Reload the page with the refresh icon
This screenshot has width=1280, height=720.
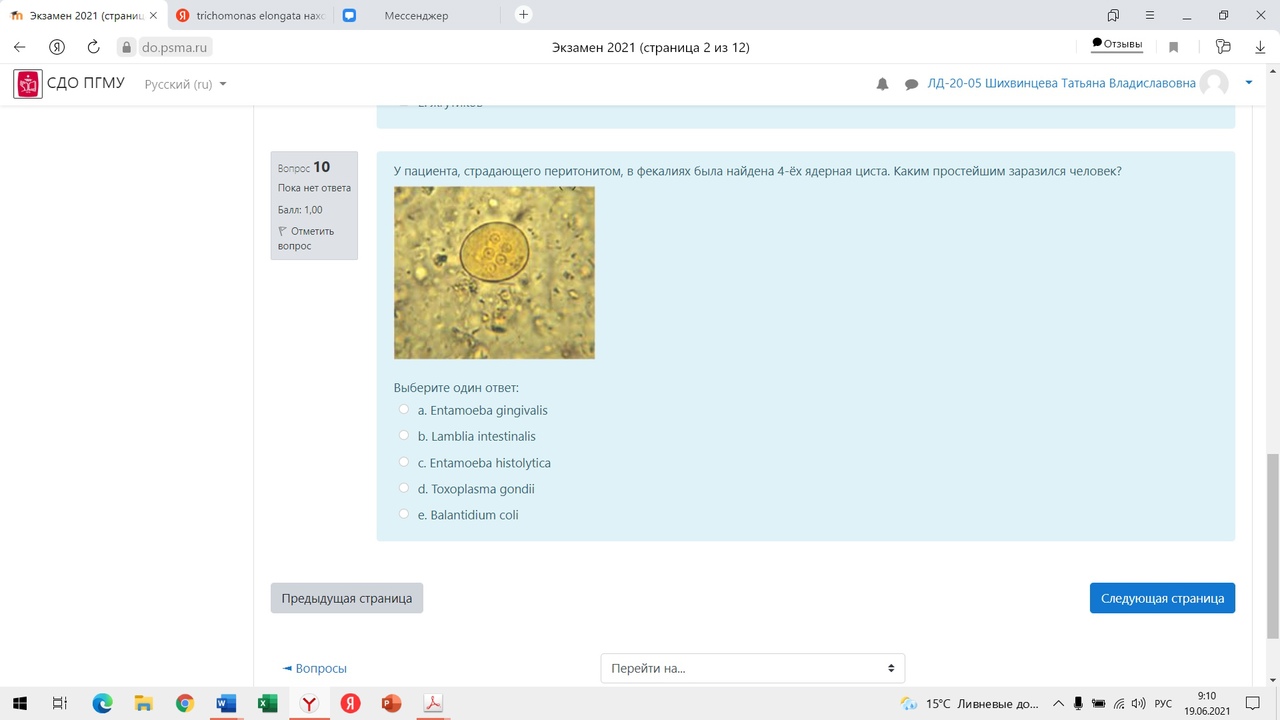coord(94,47)
